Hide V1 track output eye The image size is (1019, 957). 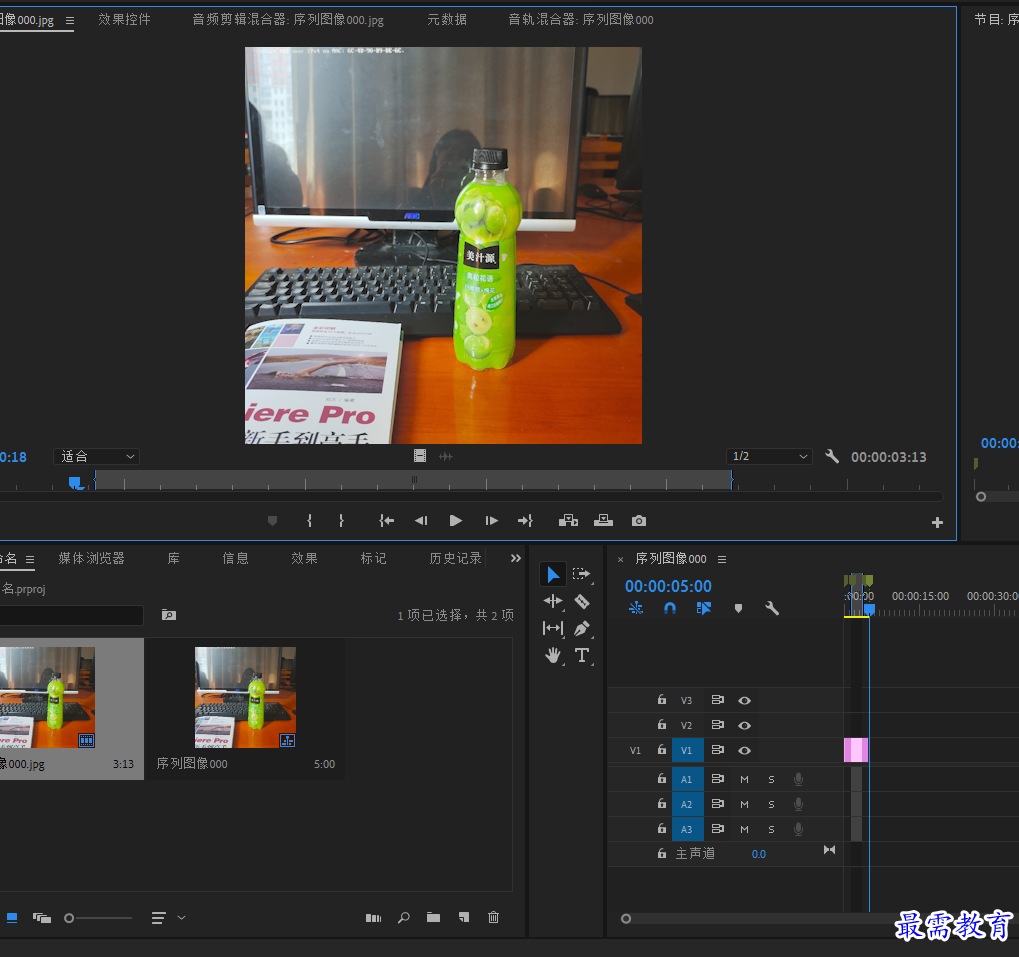click(x=745, y=751)
